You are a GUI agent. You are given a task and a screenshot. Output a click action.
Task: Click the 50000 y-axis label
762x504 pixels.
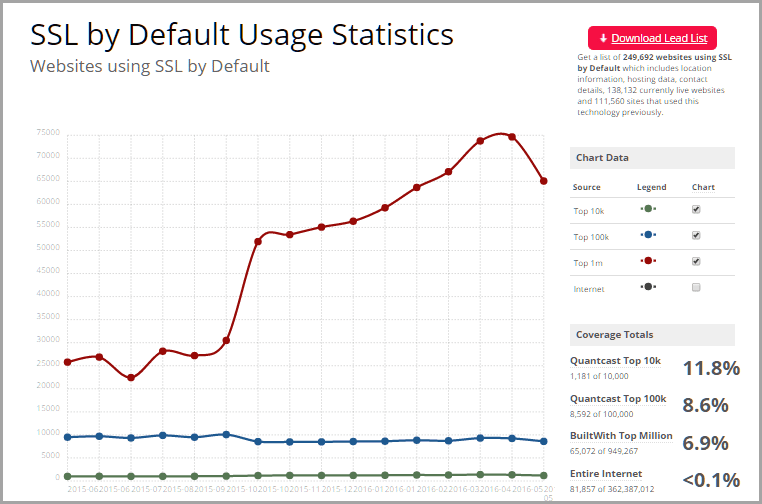[x=48, y=247]
